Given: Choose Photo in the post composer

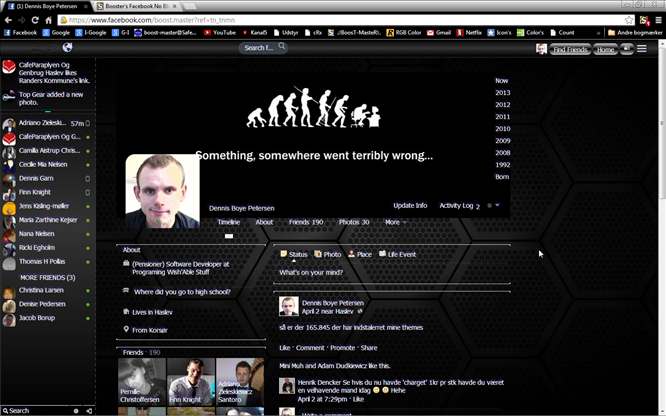Looking at the screenshot, I should (327, 254).
